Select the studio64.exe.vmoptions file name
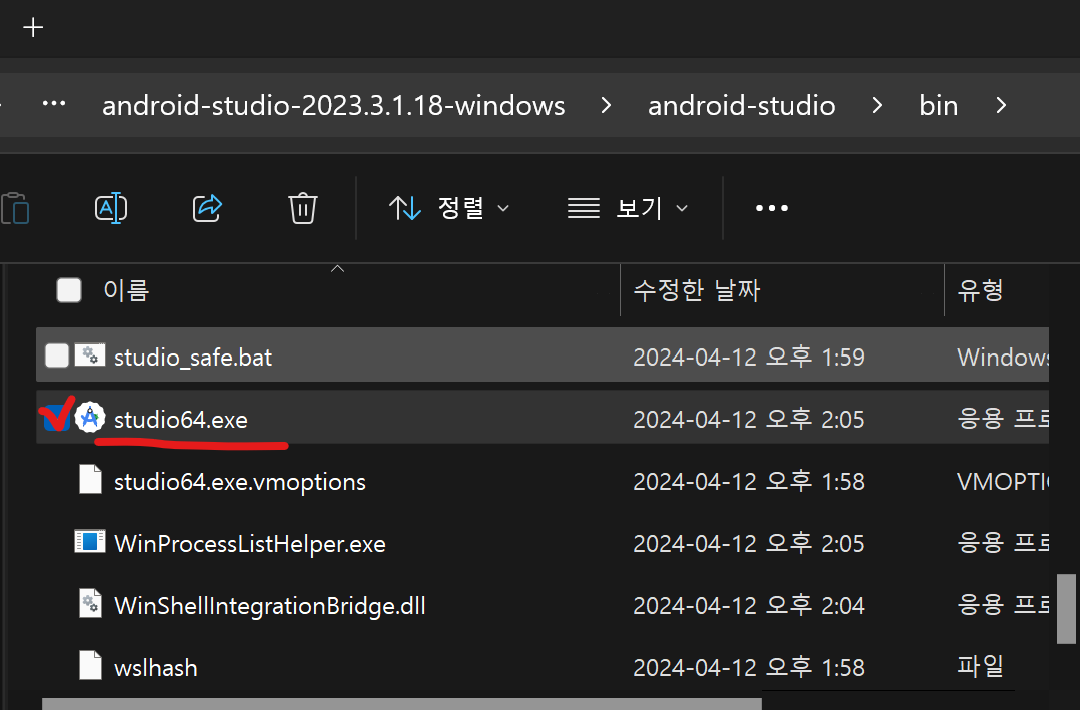Image resolution: width=1080 pixels, height=710 pixels. point(240,481)
